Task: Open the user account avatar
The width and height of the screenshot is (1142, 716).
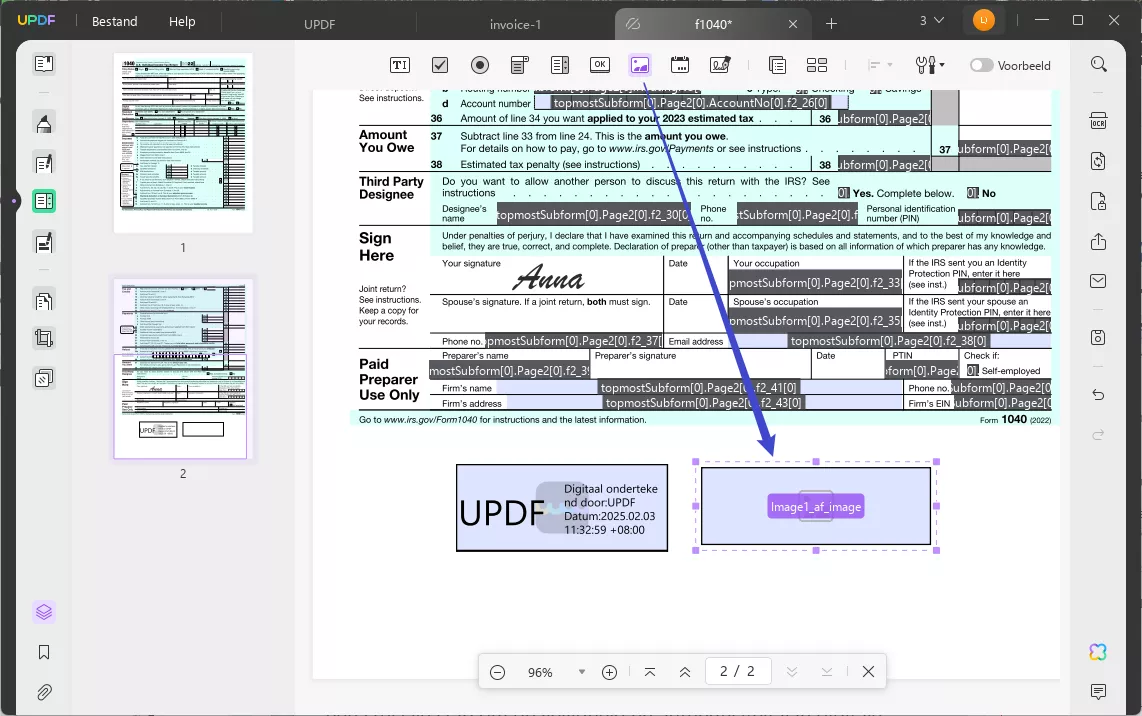Action: pos(984,20)
